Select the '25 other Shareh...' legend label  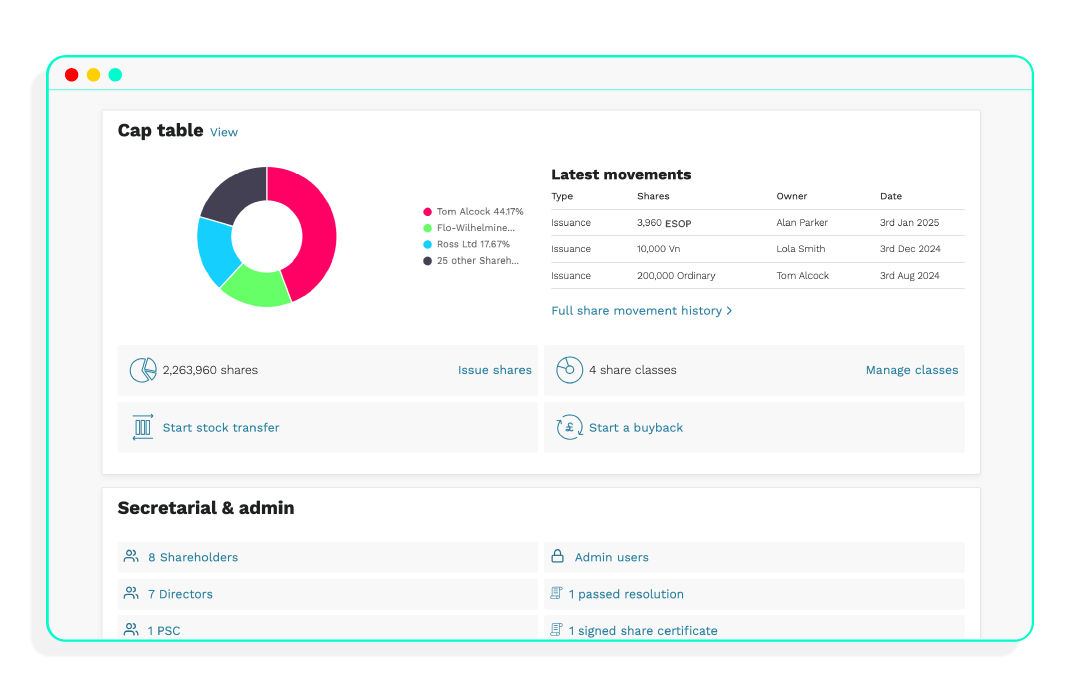coord(478,261)
